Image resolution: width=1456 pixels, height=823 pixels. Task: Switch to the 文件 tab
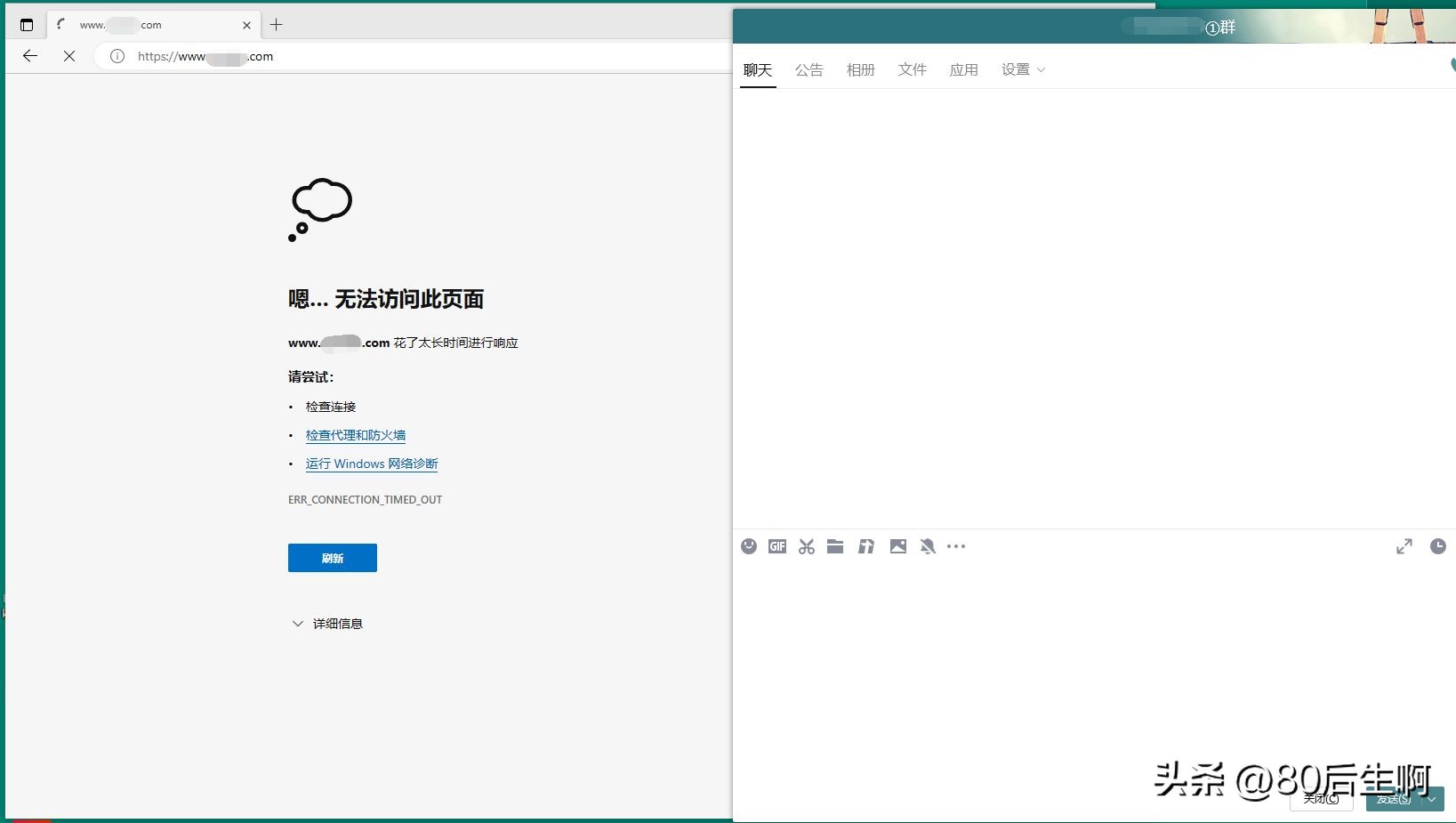pos(912,69)
